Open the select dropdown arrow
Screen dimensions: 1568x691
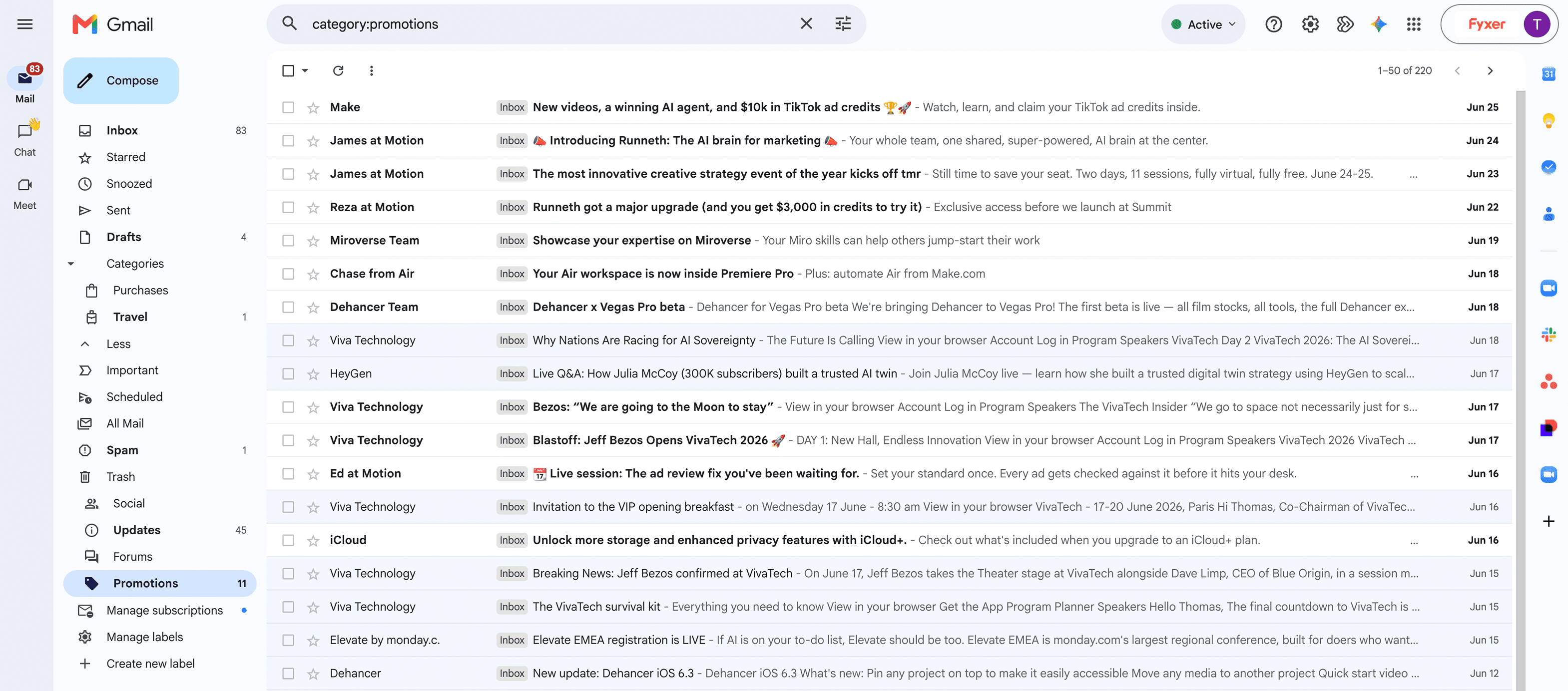pos(305,70)
